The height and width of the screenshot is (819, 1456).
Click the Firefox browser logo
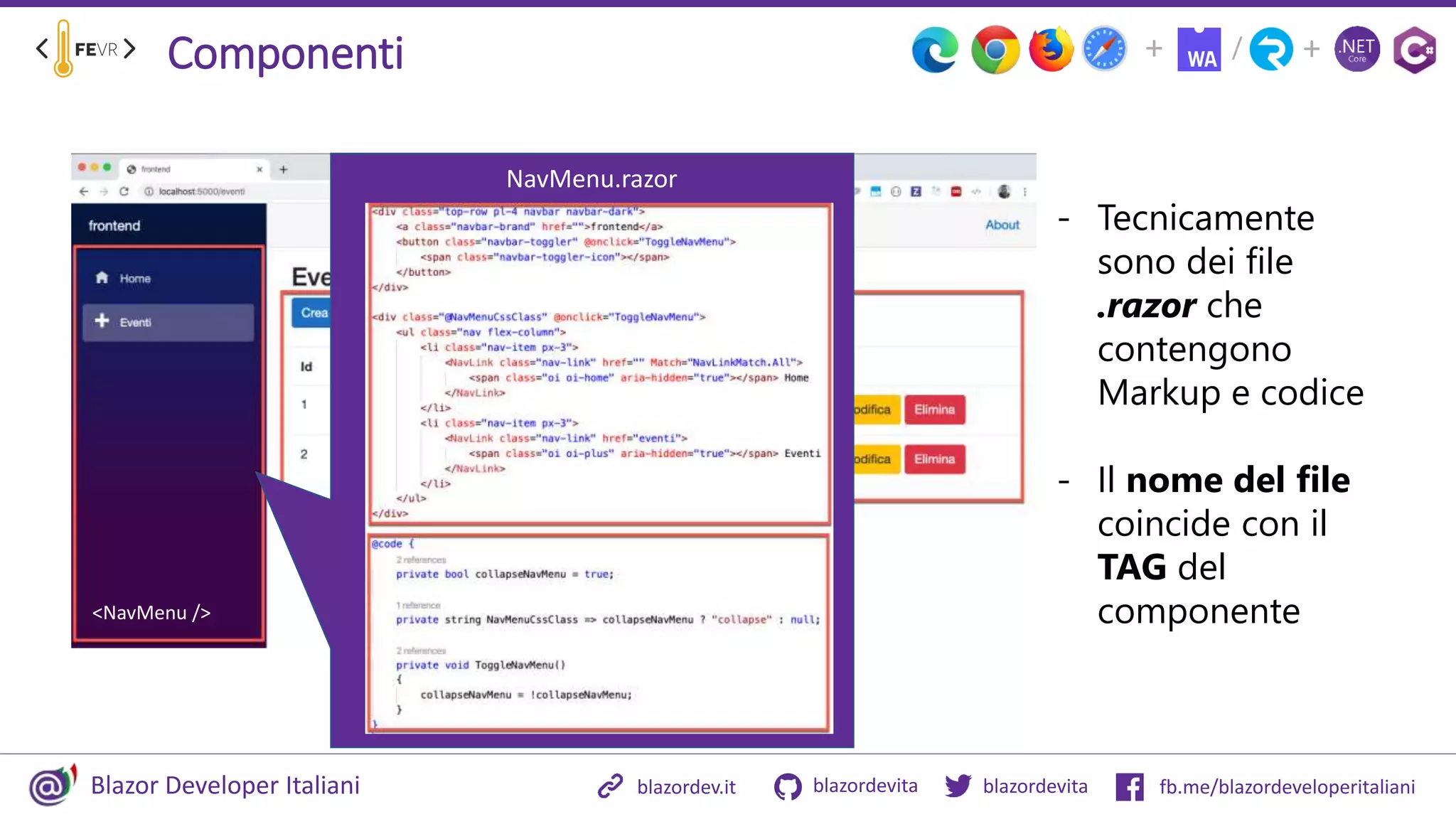tap(1051, 49)
